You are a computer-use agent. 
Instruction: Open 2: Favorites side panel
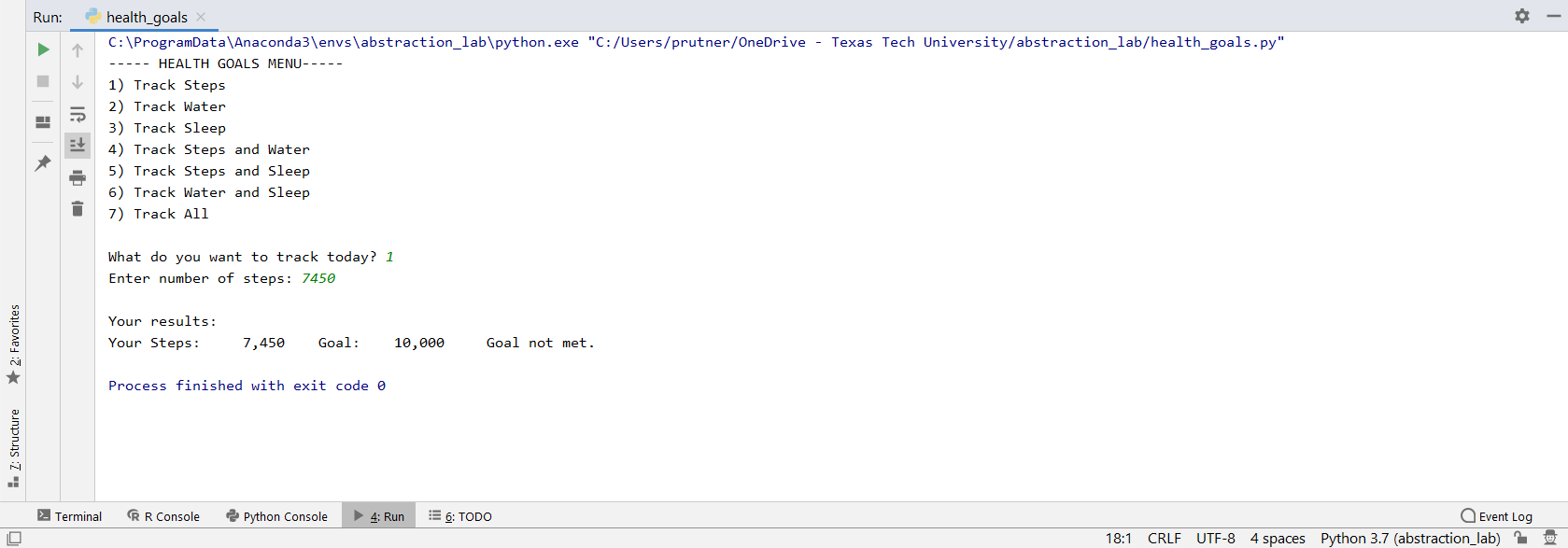13,344
